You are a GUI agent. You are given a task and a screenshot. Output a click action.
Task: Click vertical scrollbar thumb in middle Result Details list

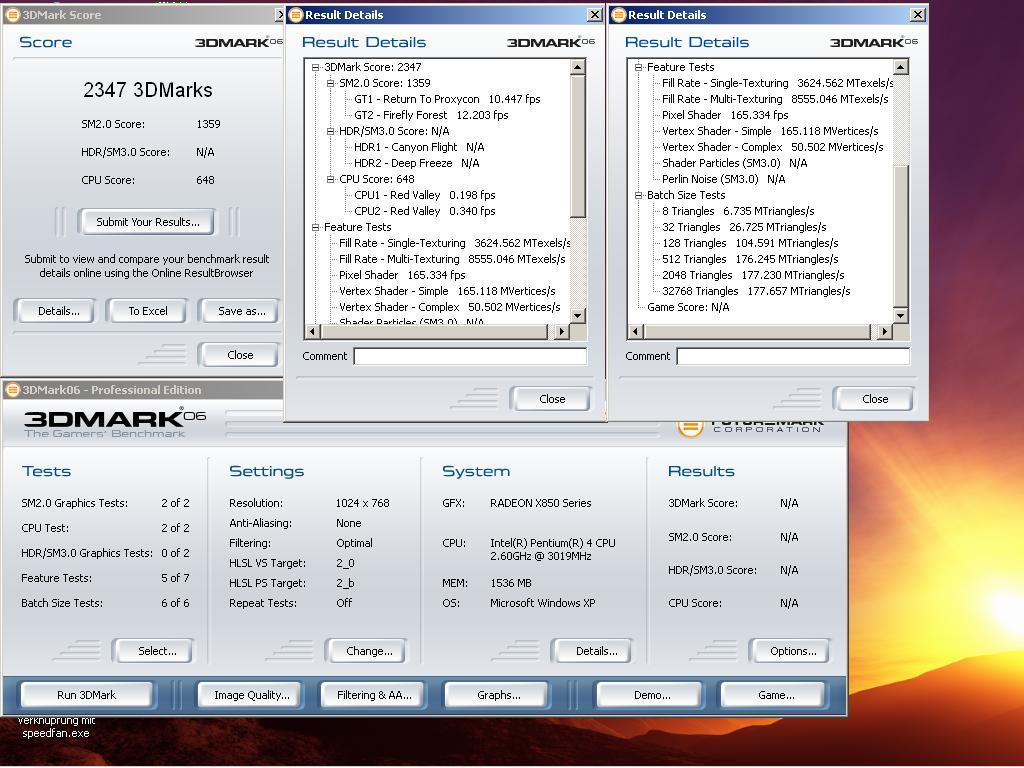click(578, 146)
